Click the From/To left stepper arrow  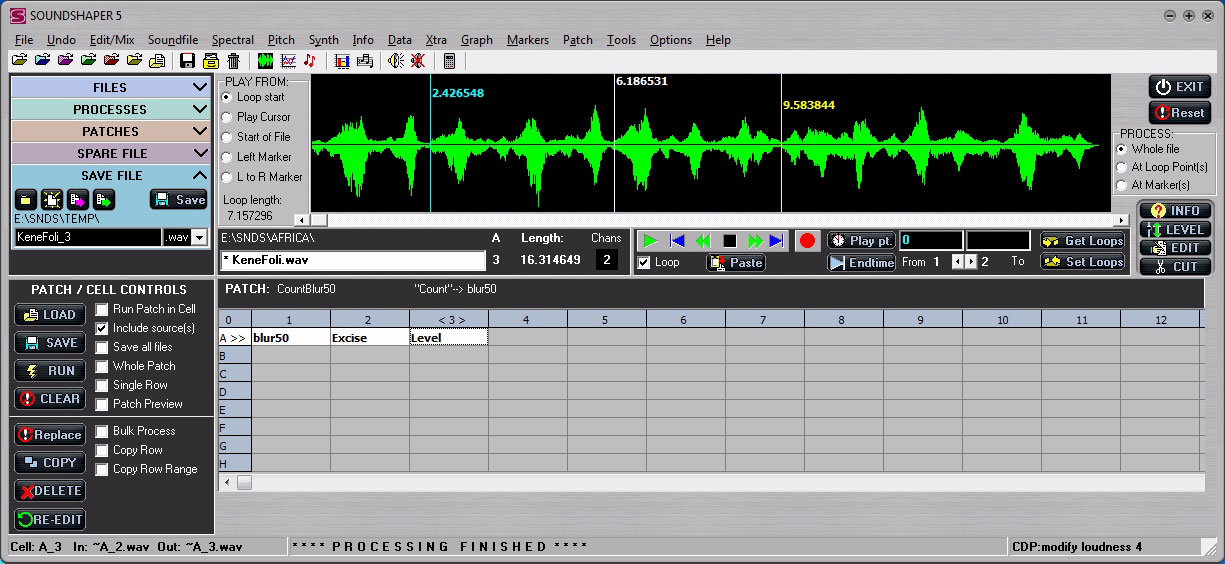[956, 262]
